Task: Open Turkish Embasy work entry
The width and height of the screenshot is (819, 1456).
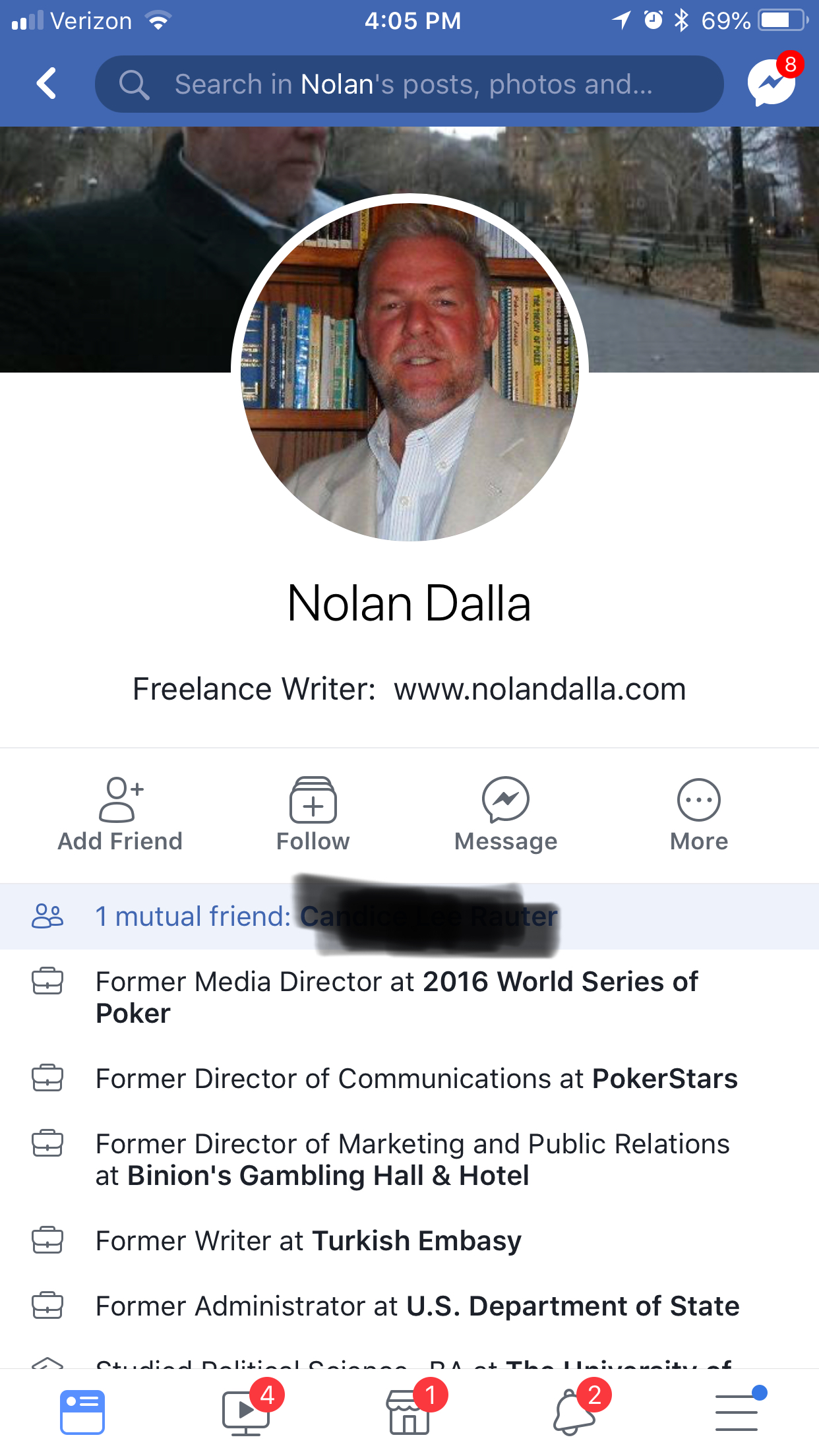Action: 417,1241
